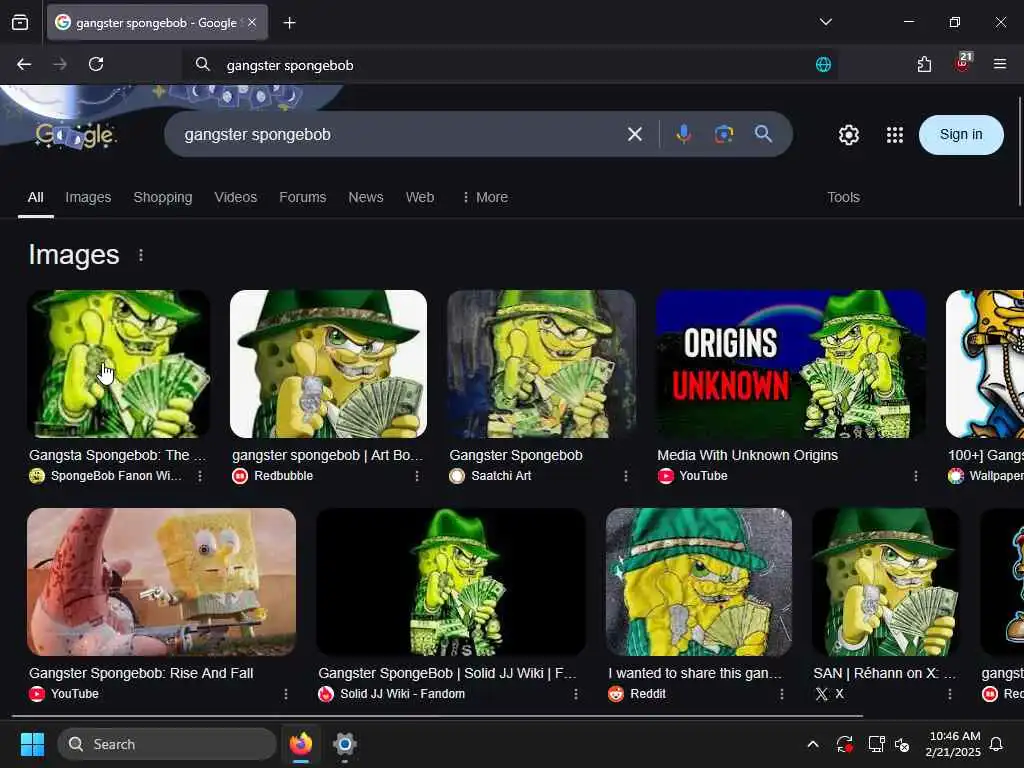
Task: Select the All results tab
Action: point(35,197)
